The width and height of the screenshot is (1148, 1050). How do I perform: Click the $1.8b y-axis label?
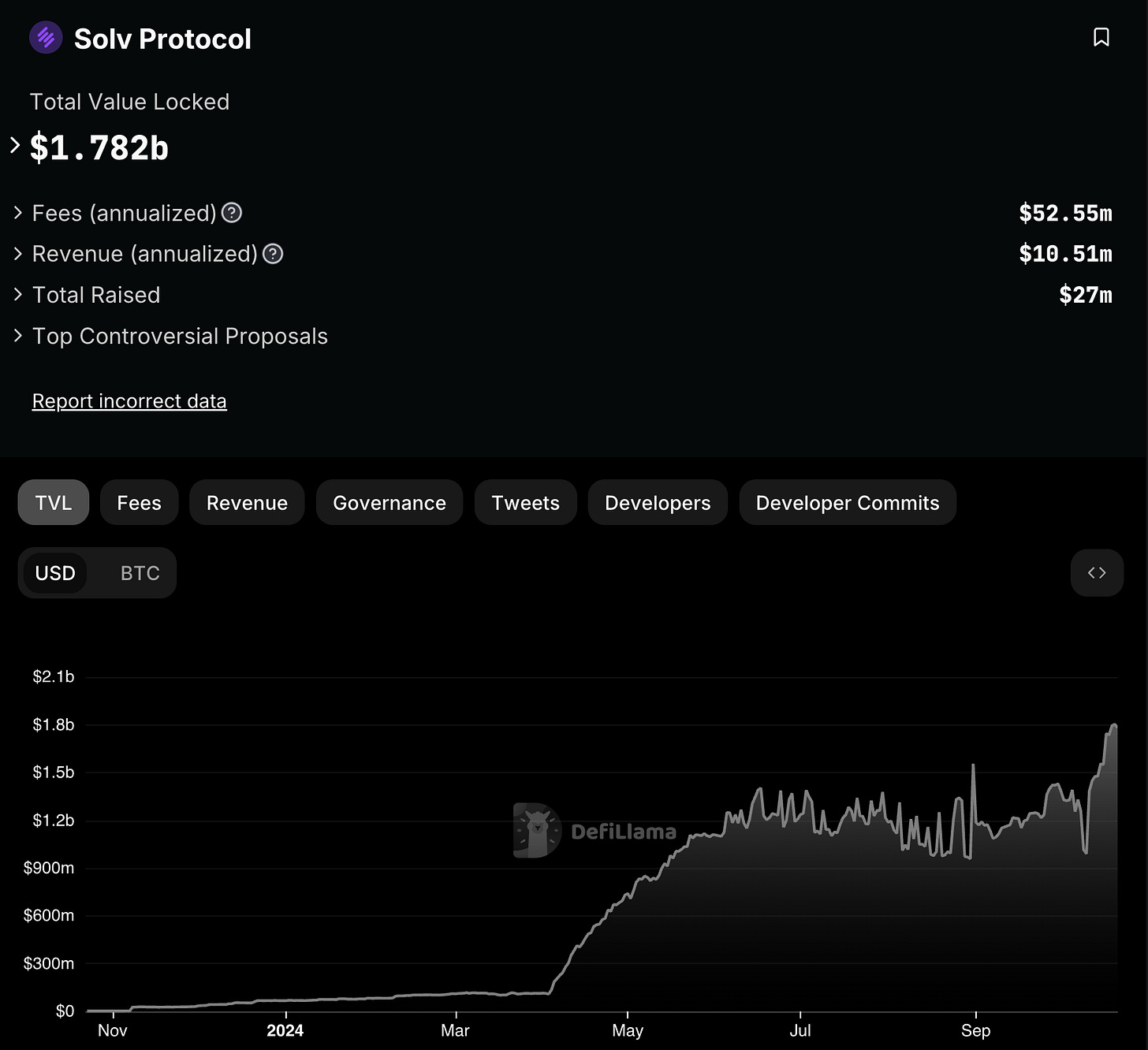click(x=54, y=724)
